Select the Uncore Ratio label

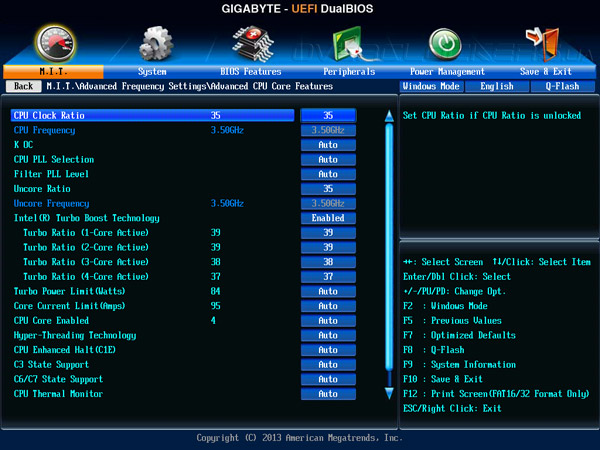click(42, 189)
